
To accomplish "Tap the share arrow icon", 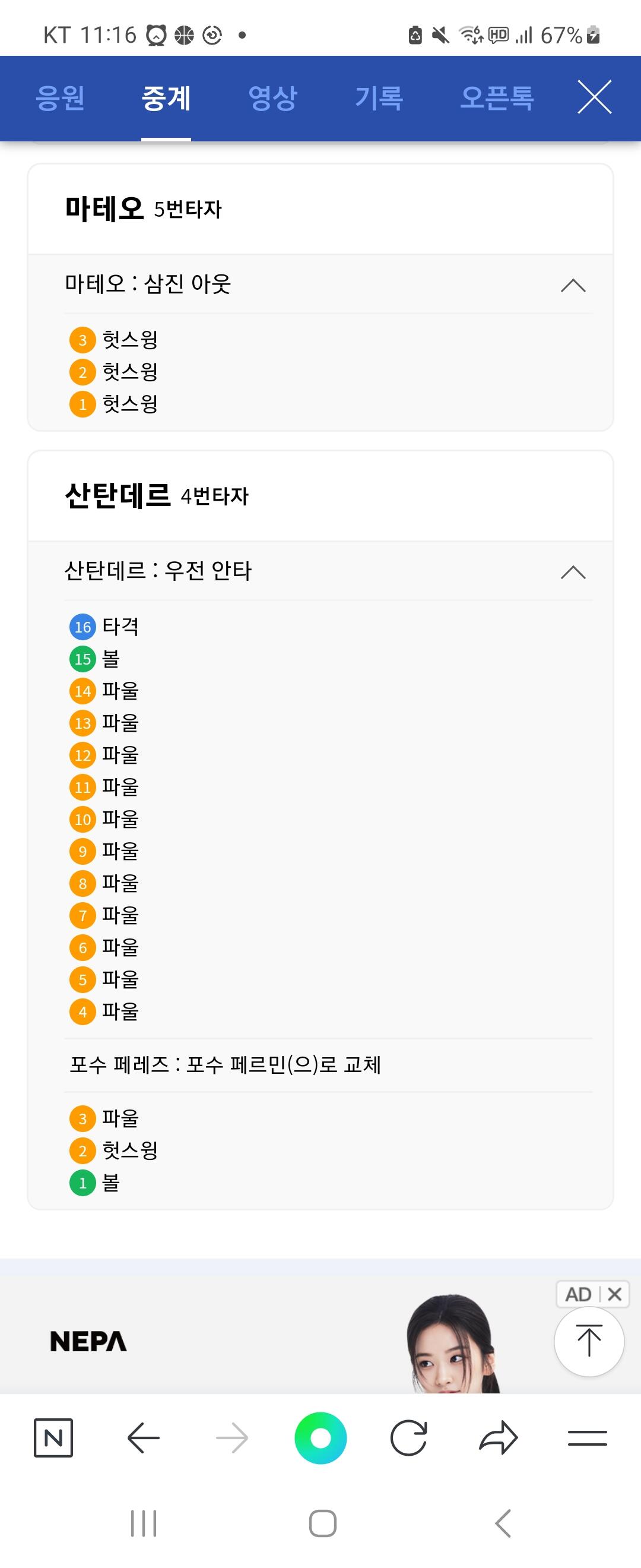I will point(498,1438).
